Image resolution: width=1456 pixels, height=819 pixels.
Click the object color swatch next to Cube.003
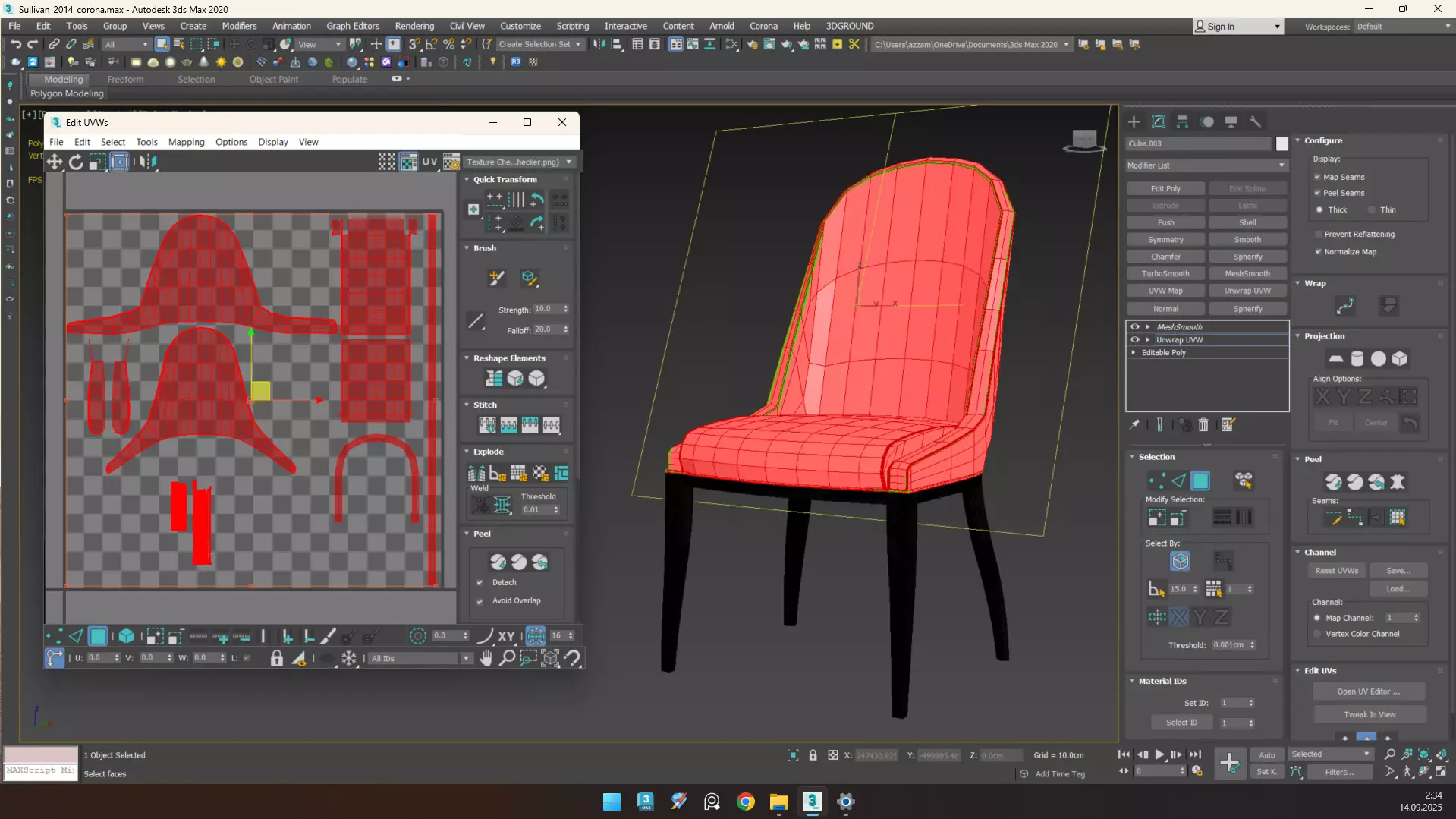click(1281, 143)
